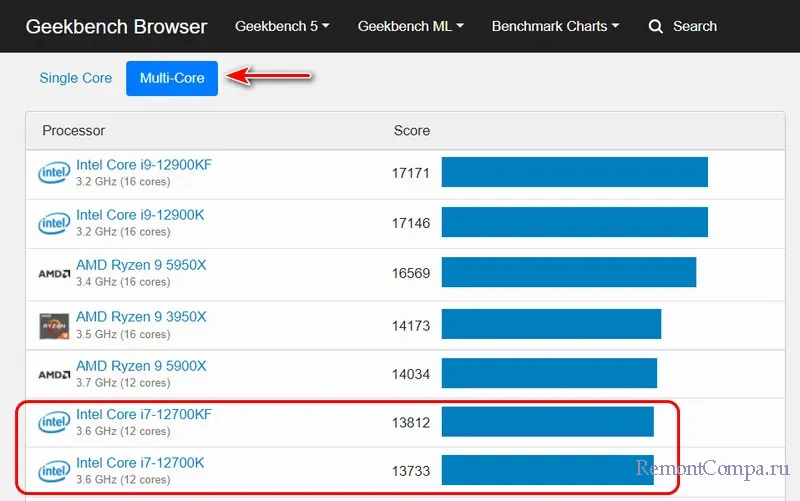Open the Intel Core i9-12900KF link
800x501 pixels.
tap(144, 165)
